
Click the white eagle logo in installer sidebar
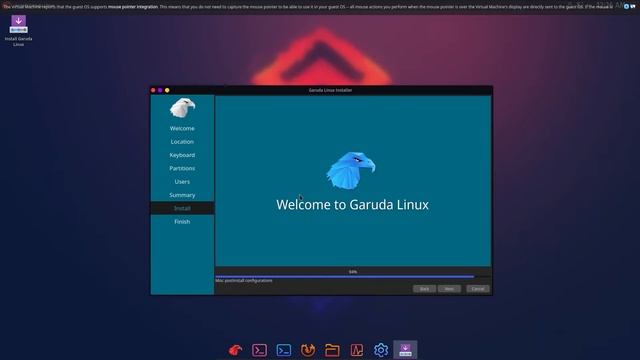coord(182,108)
